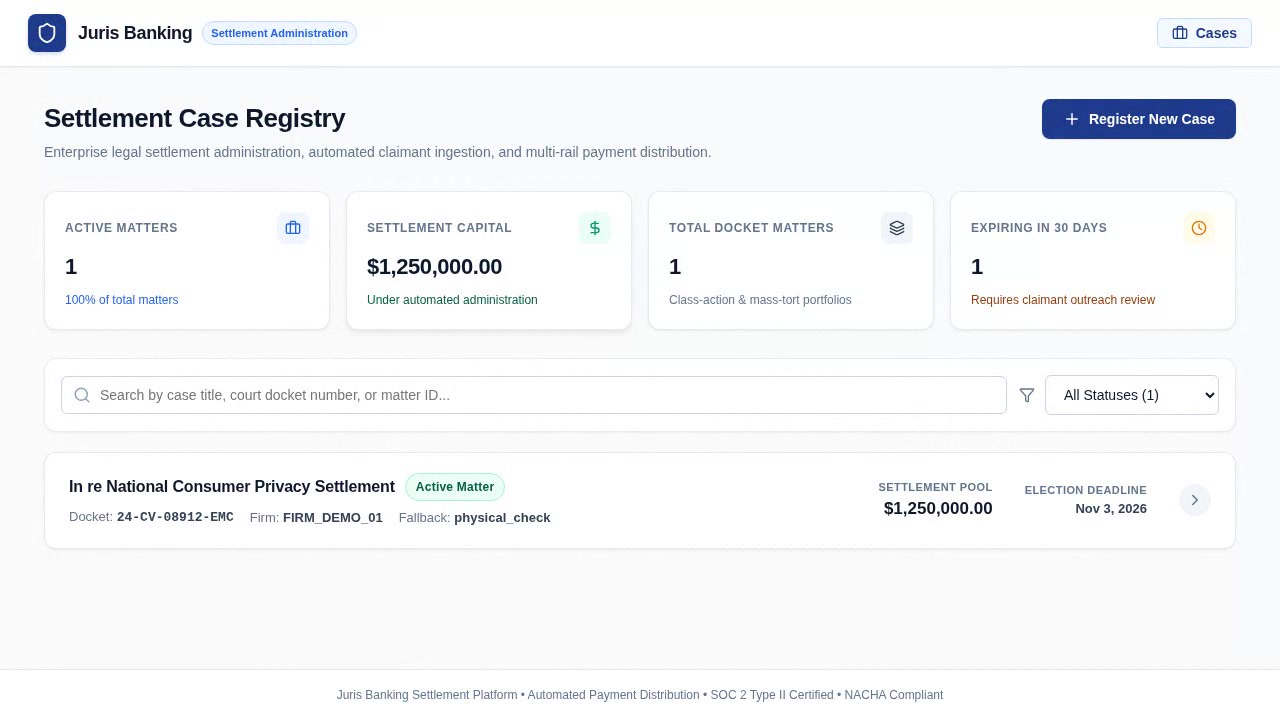
Task: Click the Juris Banking brand name
Action: click(135, 33)
